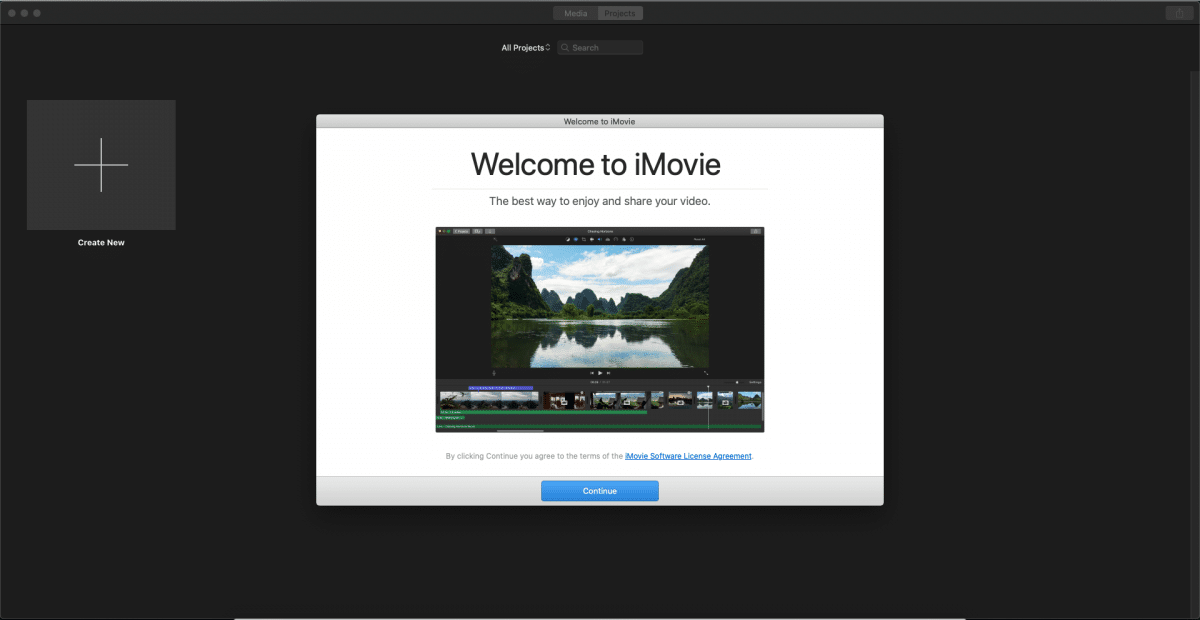Click the fullscreen arrows icon in preview image
Screen dimensions: 1200x620
click(x=706, y=373)
